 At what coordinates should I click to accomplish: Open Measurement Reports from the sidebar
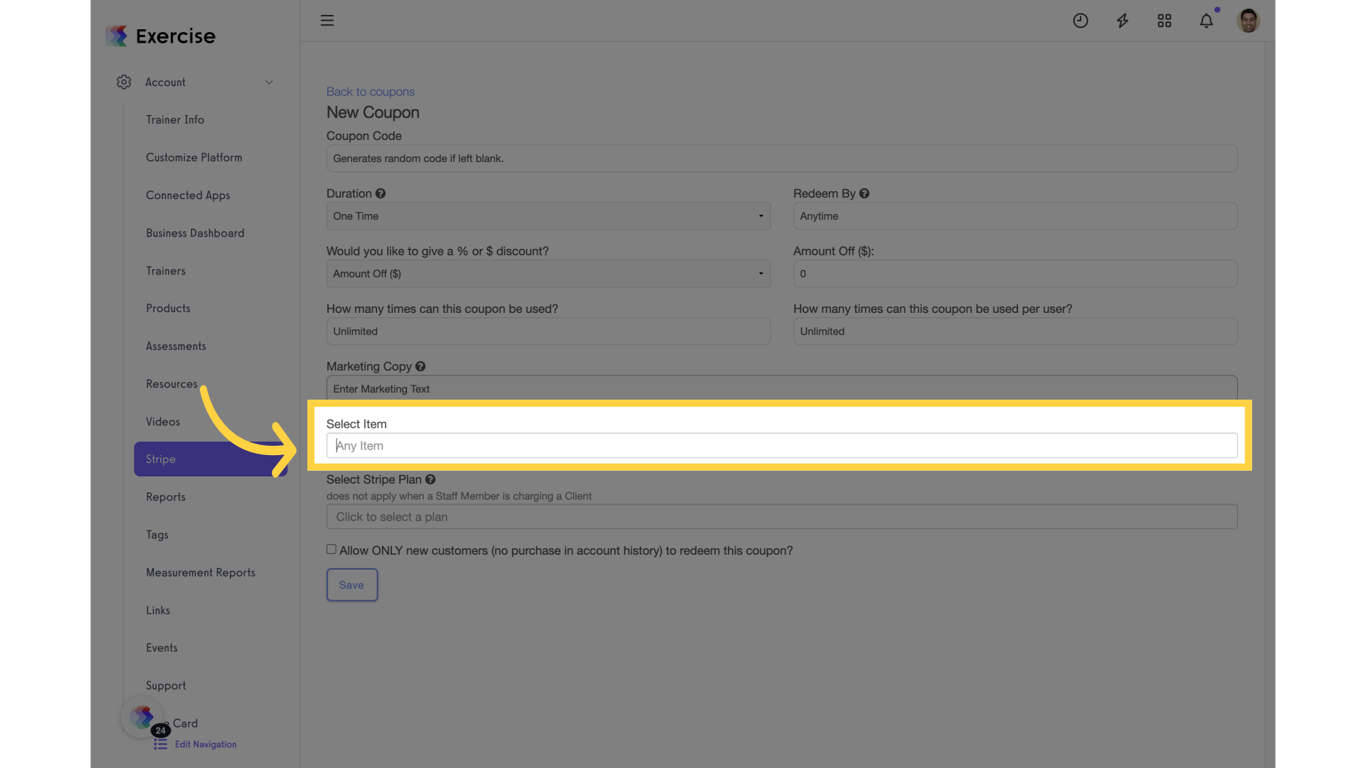click(x=200, y=572)
